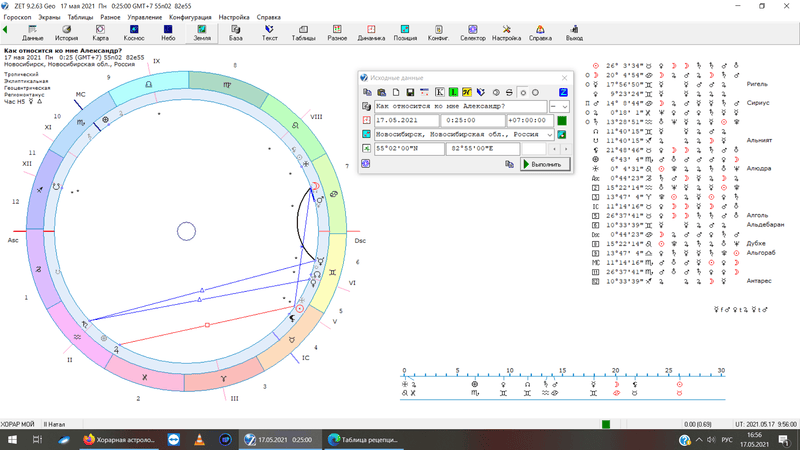This screenshot has height=450, width=800.
Task: Open the База database toolbar icon
Action: (x=236, y=34)
